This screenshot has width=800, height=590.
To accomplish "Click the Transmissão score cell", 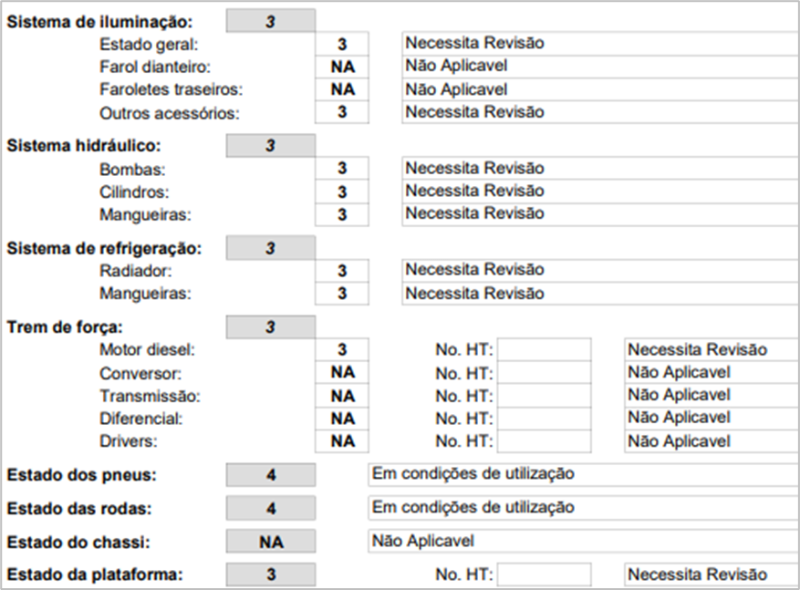I will 342,396.
